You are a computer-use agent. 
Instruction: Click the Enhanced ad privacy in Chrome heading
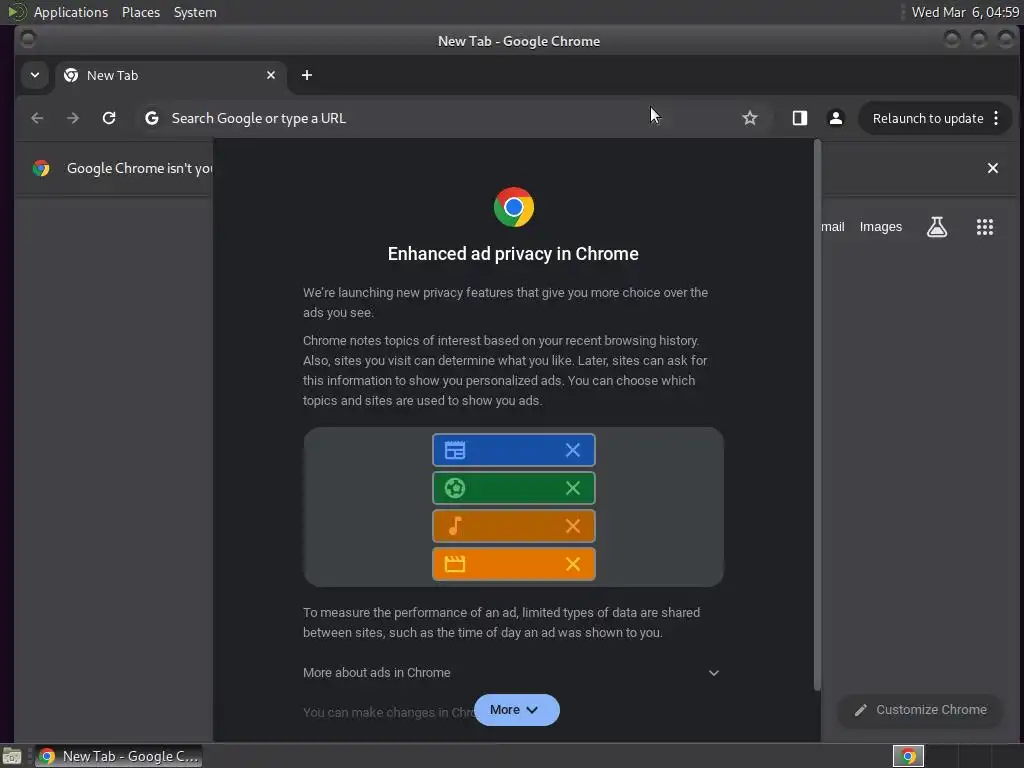click(x=513, y=253)
